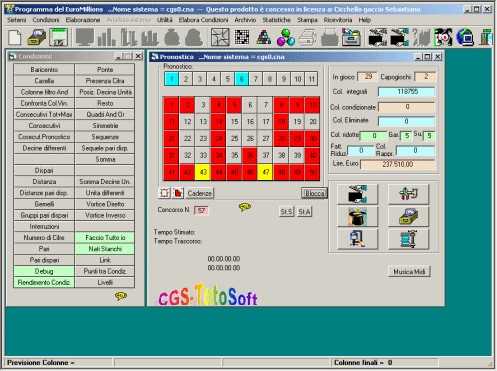Open the Rendimento Condiz. condition
497x371 pixels.
click(44, 282)
